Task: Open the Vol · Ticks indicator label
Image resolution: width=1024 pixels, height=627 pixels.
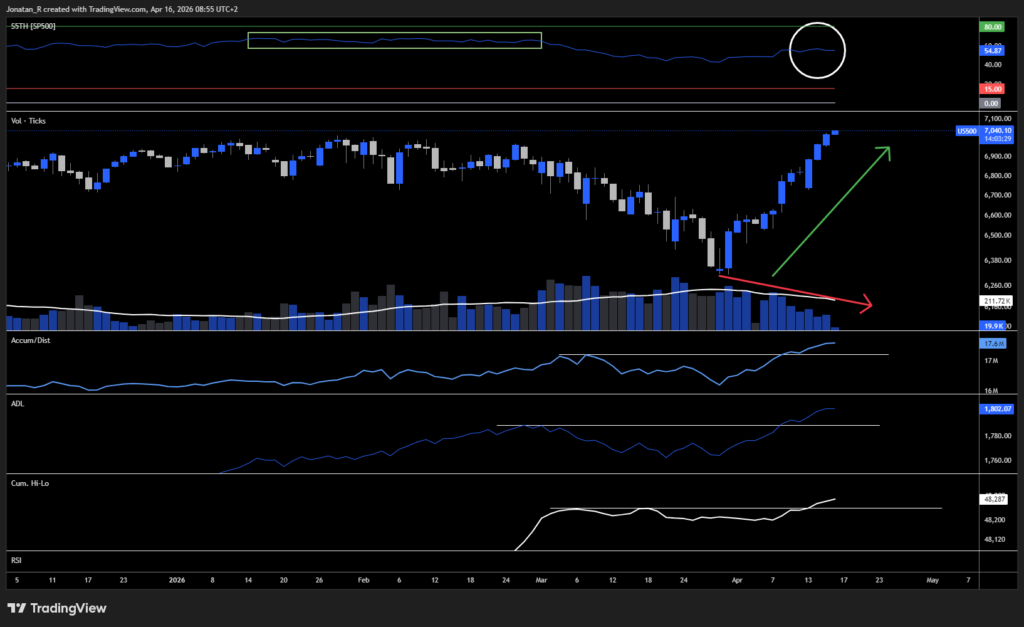Action: [x=28, y=120]
